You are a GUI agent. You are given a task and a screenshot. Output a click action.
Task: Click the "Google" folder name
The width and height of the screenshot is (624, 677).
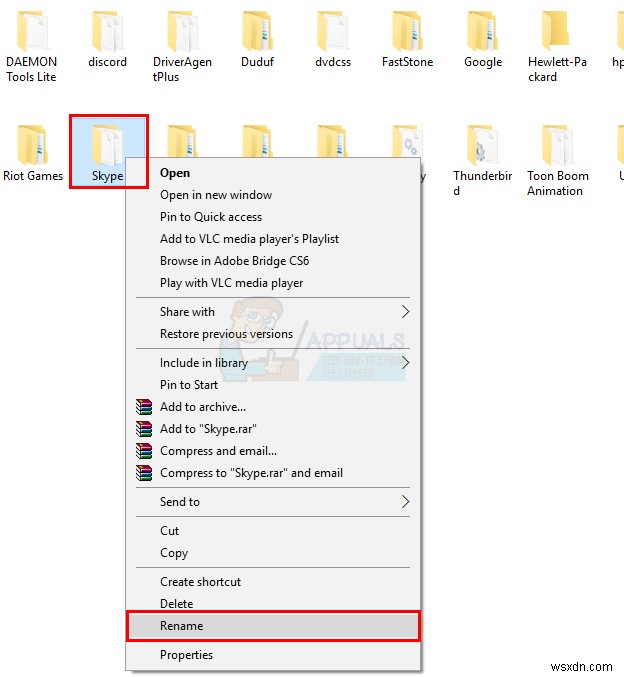(483, 63)
